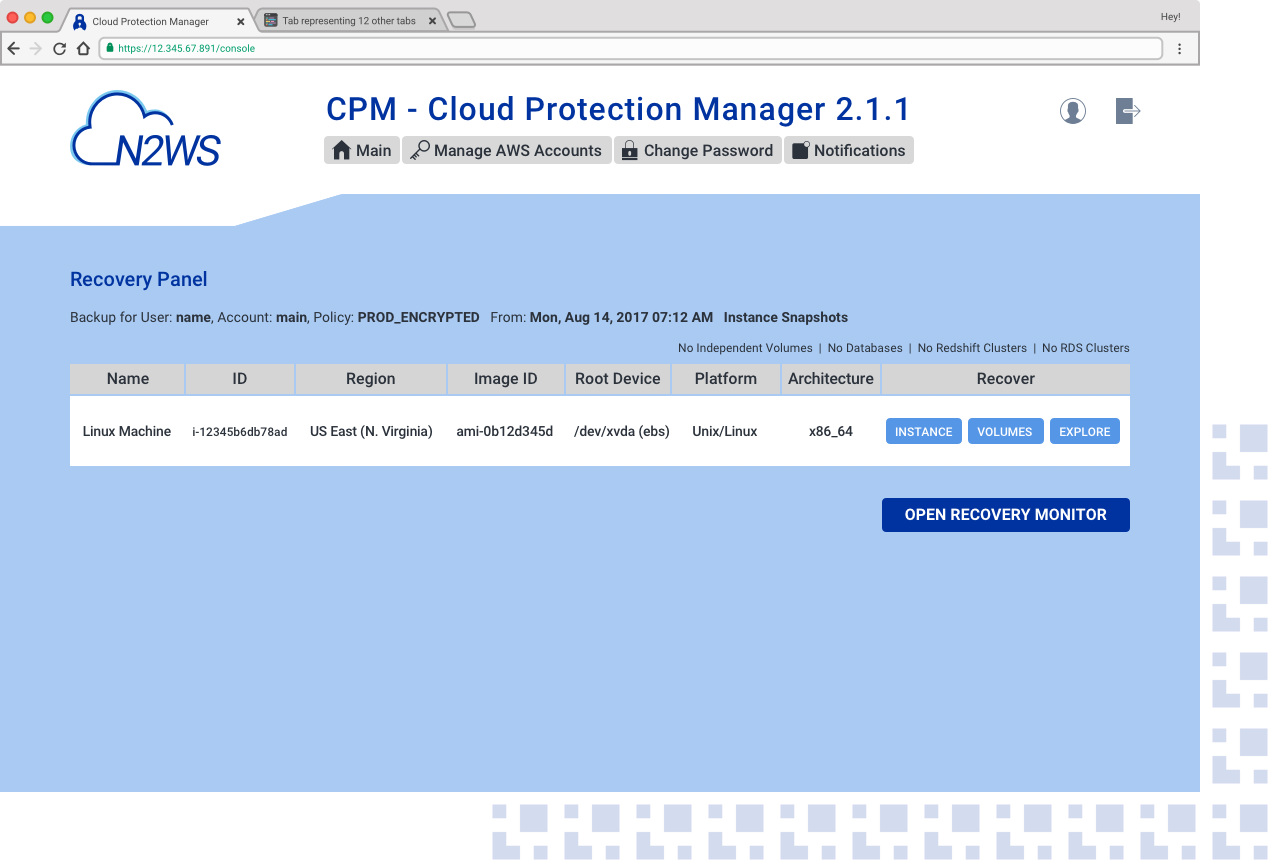Viewport: 1276px width, 868px height.
Task: Click the browser back arrow
Action: [13, 48]
